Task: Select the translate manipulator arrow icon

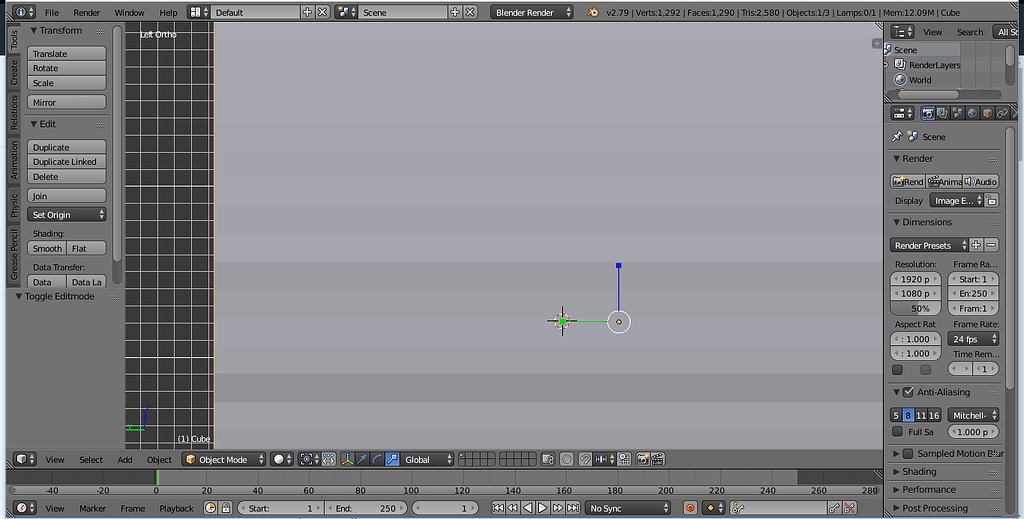Action: (x=362, y=459)
